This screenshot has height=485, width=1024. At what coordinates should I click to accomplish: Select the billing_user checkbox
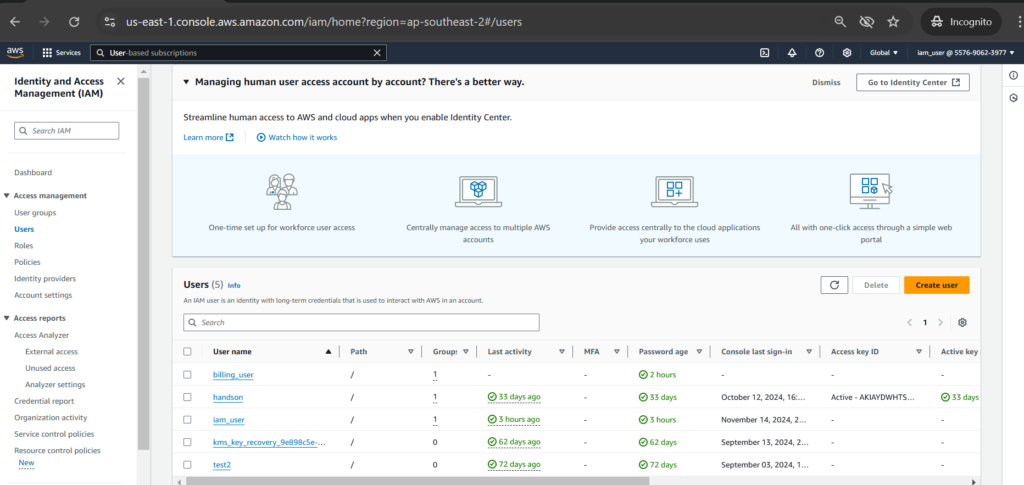(x=187, y=375)
